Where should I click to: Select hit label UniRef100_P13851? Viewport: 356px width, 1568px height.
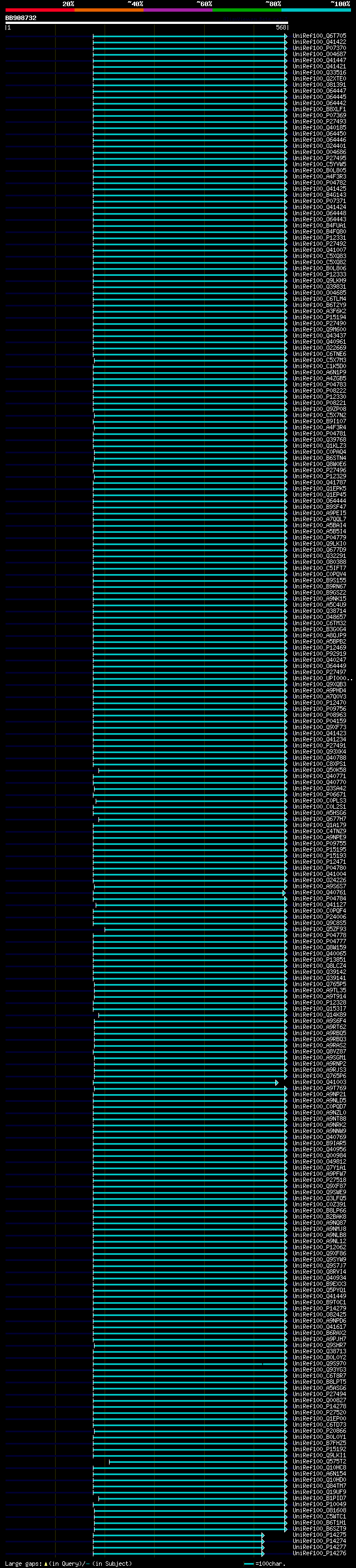pyautogui.click(x=319, y=959)
